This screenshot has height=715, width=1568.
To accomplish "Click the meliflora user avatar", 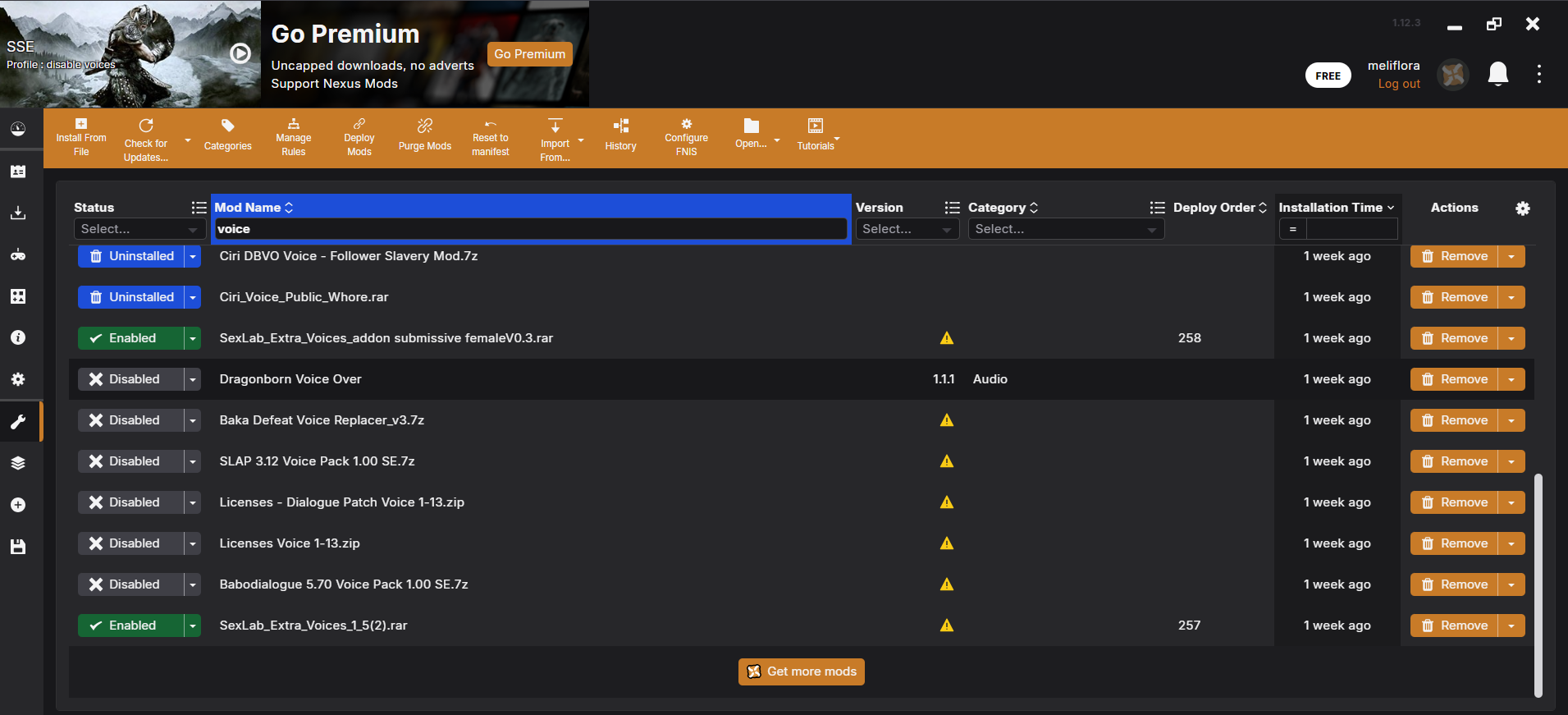I will click(x=1453, y=75).
